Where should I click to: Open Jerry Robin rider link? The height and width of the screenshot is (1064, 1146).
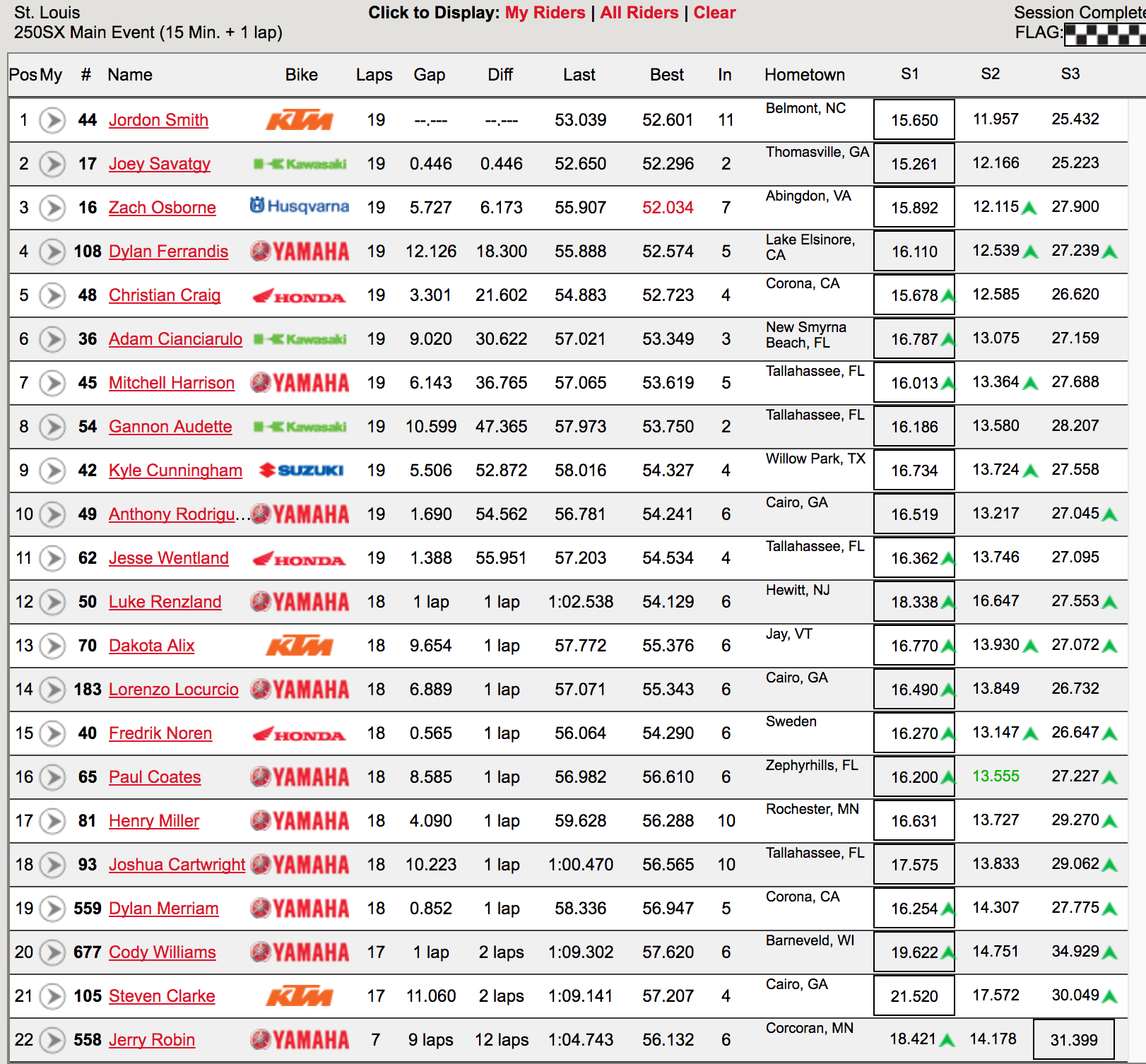coord(152,1040)
